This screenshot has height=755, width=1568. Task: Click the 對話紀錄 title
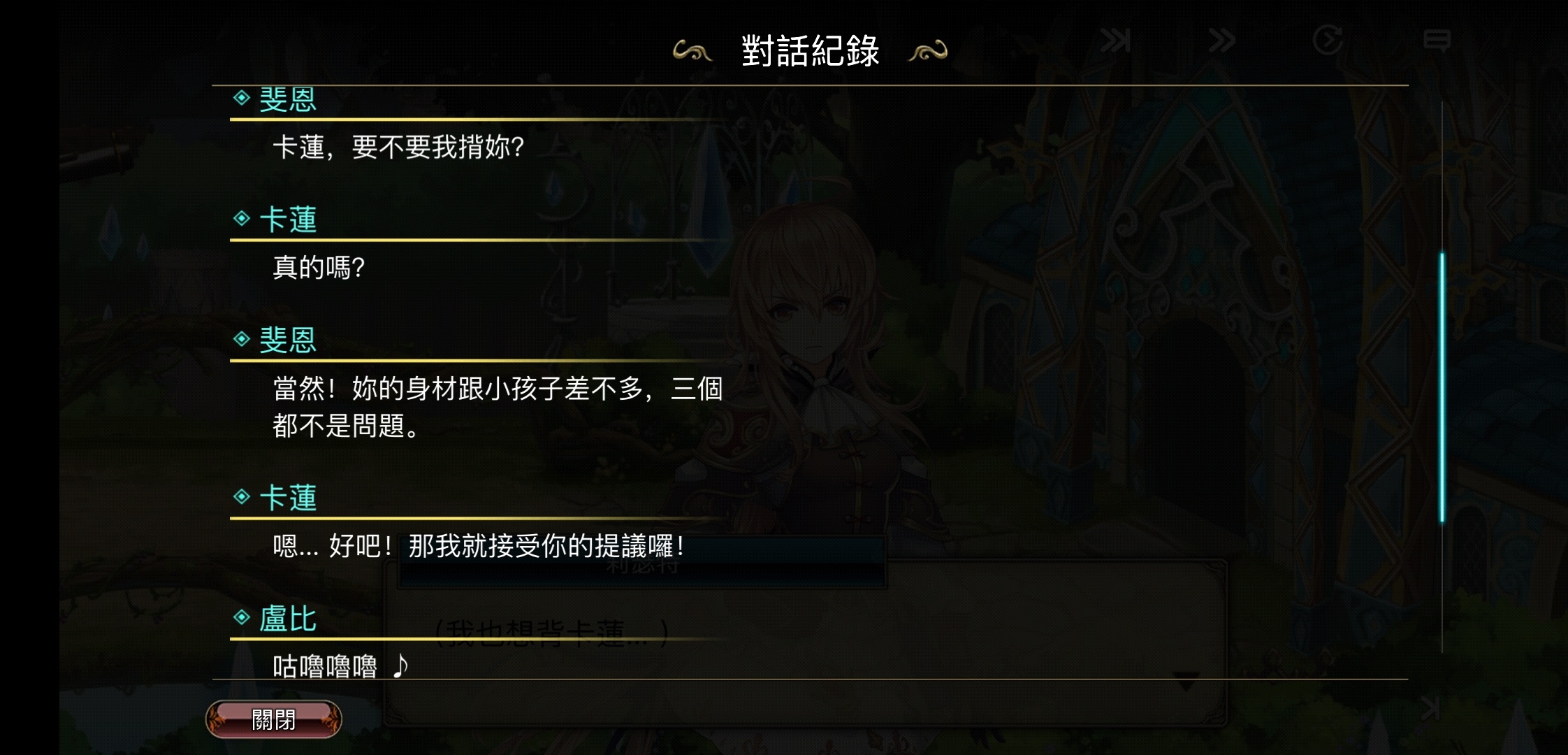pos(810,51)
